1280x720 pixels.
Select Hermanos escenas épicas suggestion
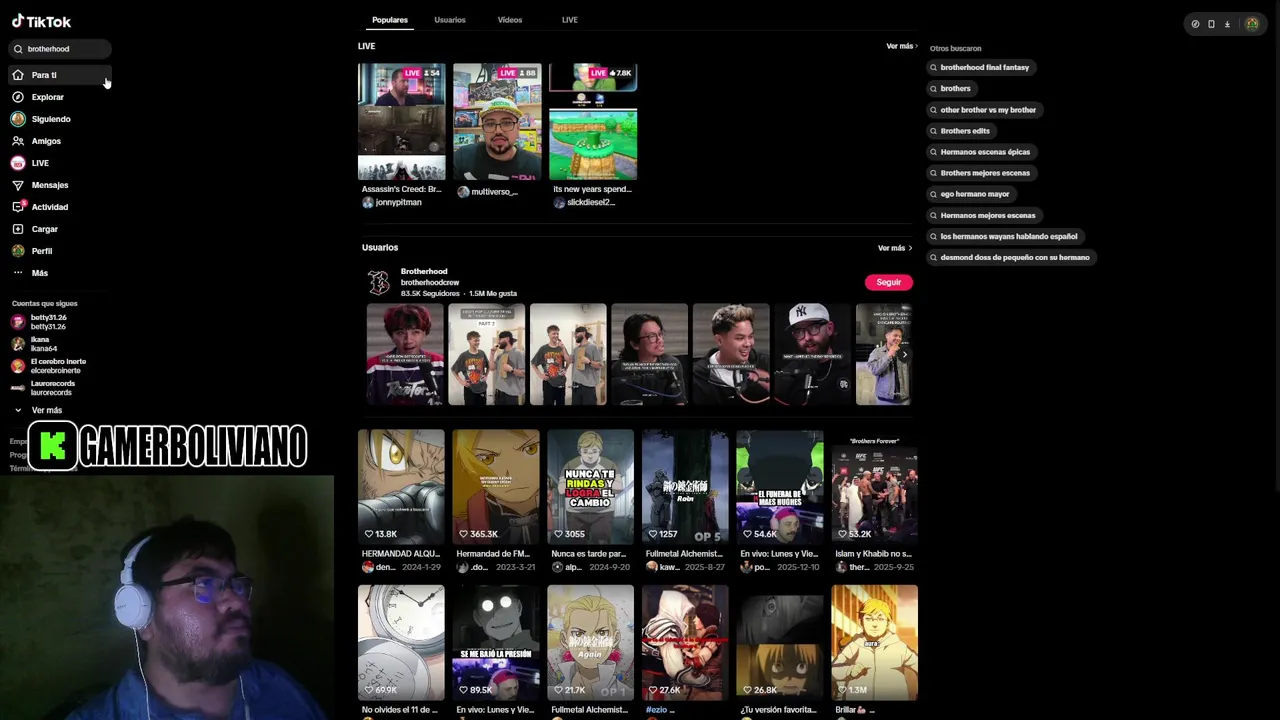pyautogui.click(x=980, y=152)
